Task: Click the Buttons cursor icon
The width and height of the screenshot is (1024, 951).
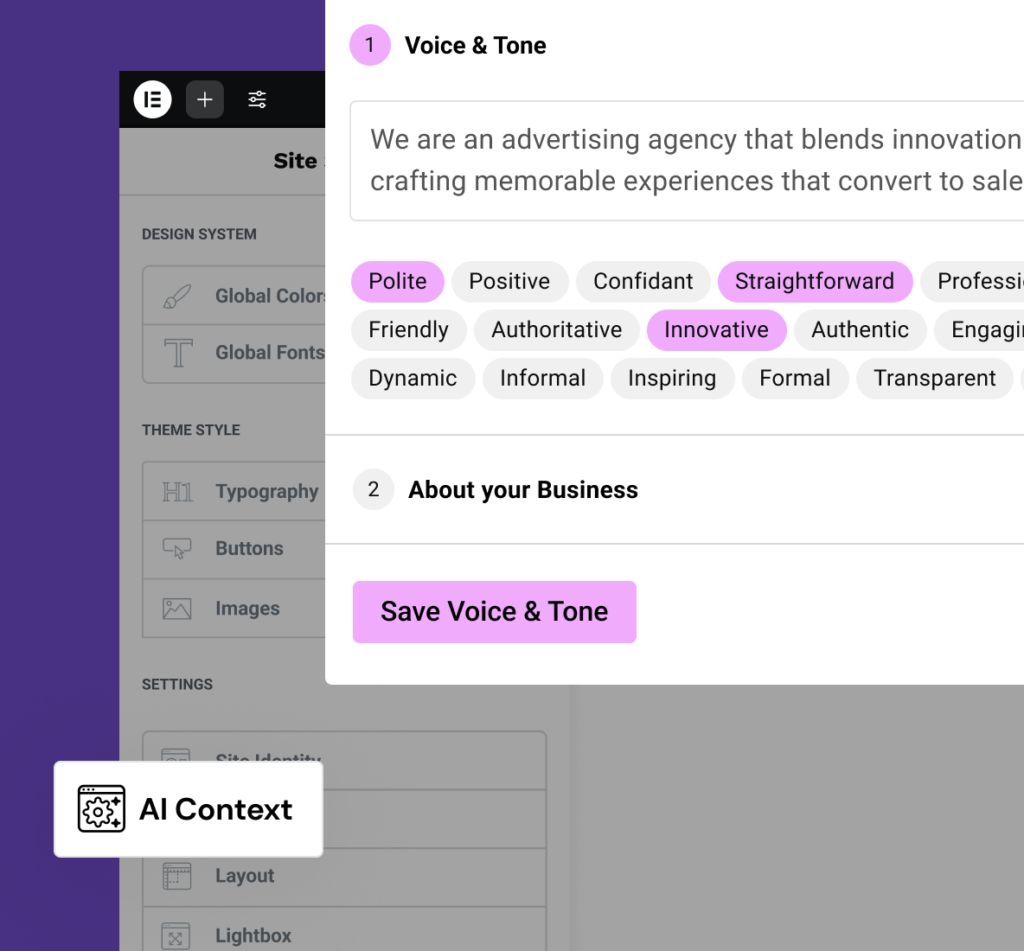Action: click(177, 548)
